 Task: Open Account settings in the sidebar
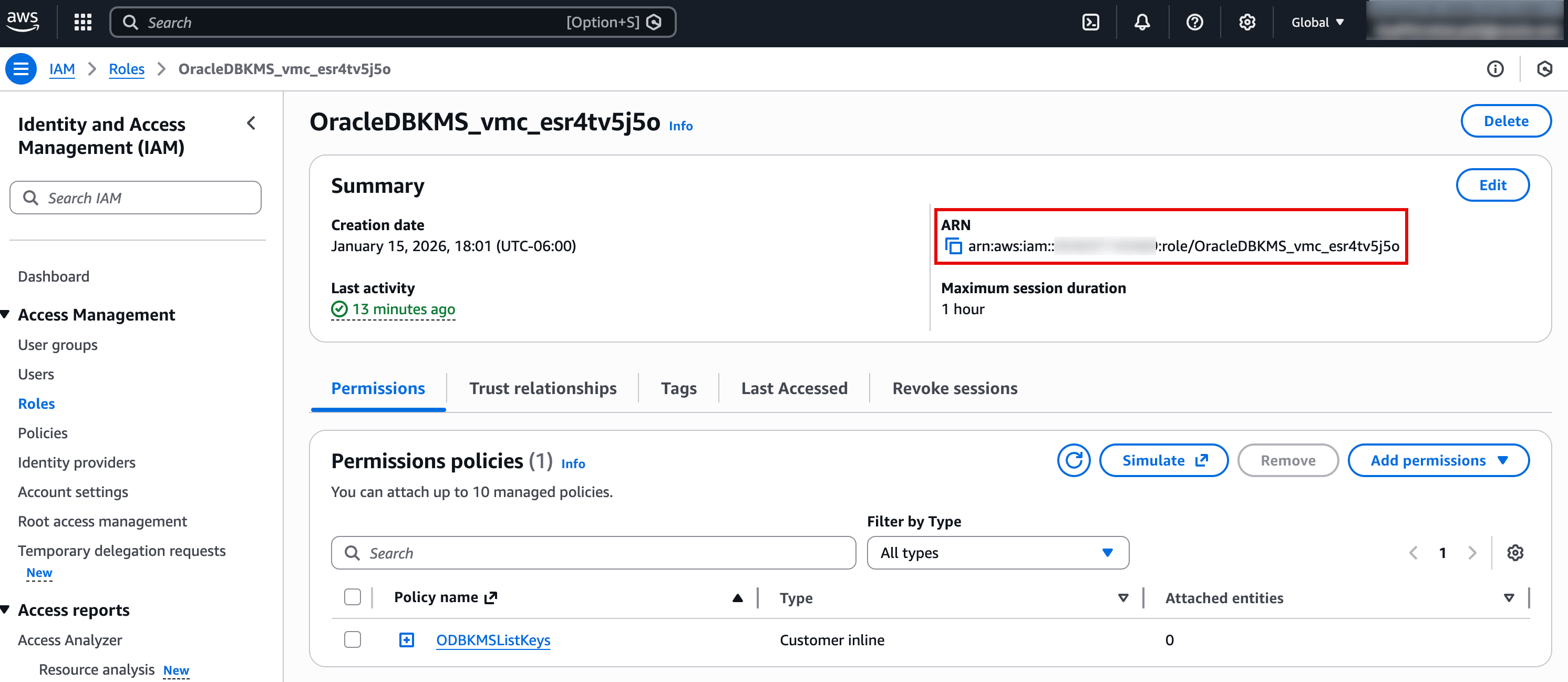point(73,492)
